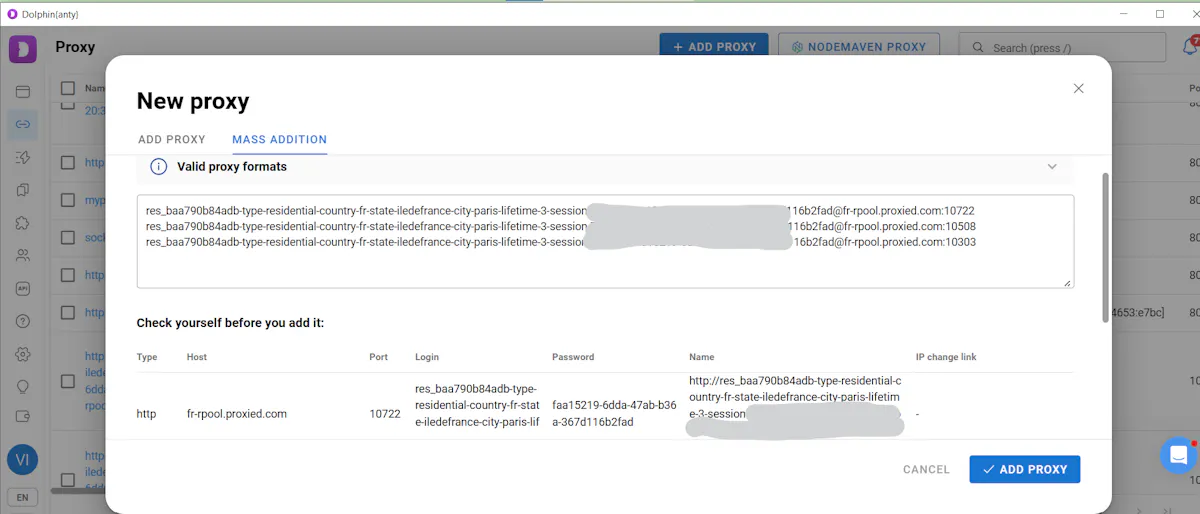Click the 'Host' column header

[197, 357]
